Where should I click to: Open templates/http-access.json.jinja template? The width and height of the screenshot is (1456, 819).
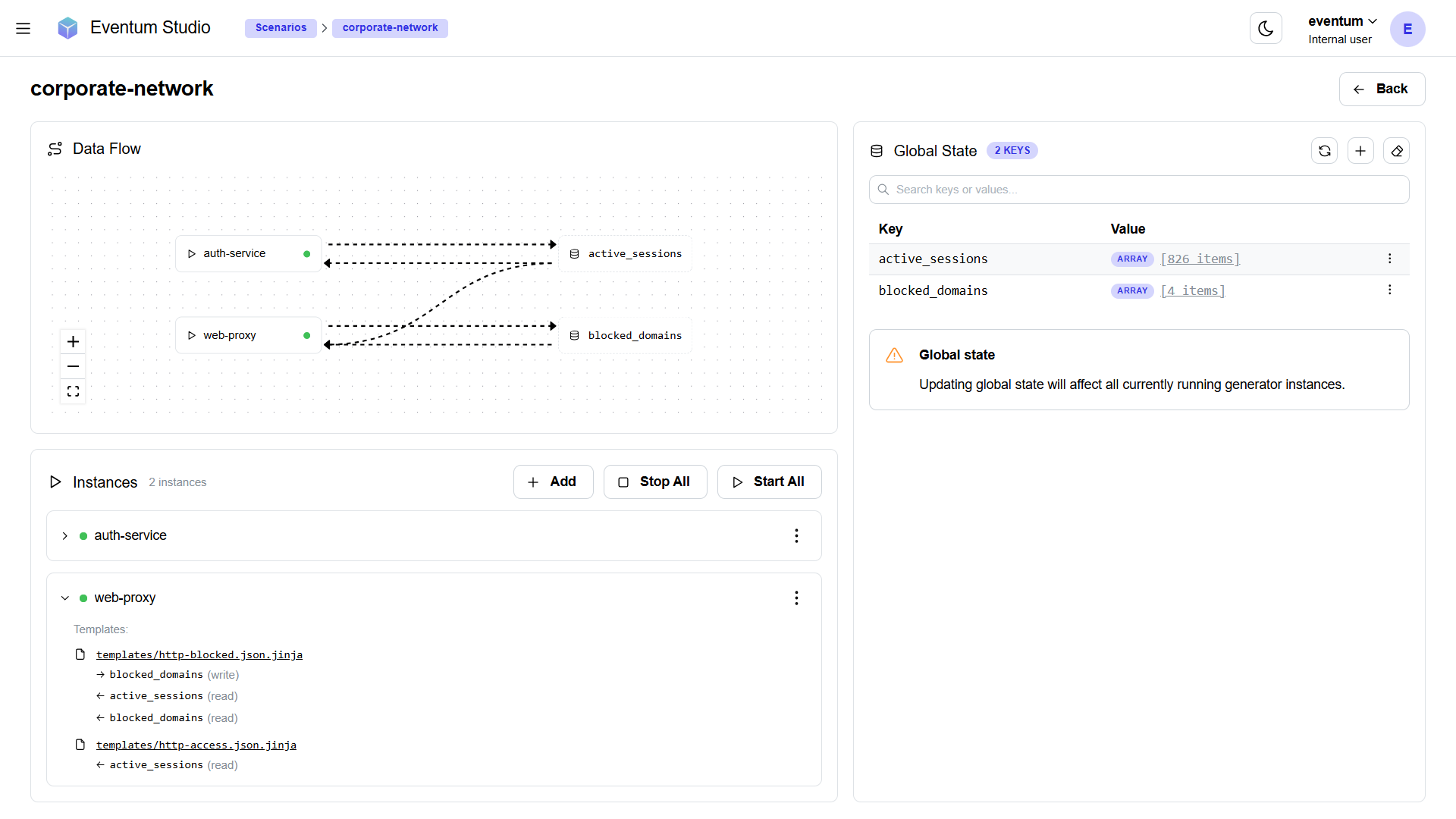coord(196,745)
